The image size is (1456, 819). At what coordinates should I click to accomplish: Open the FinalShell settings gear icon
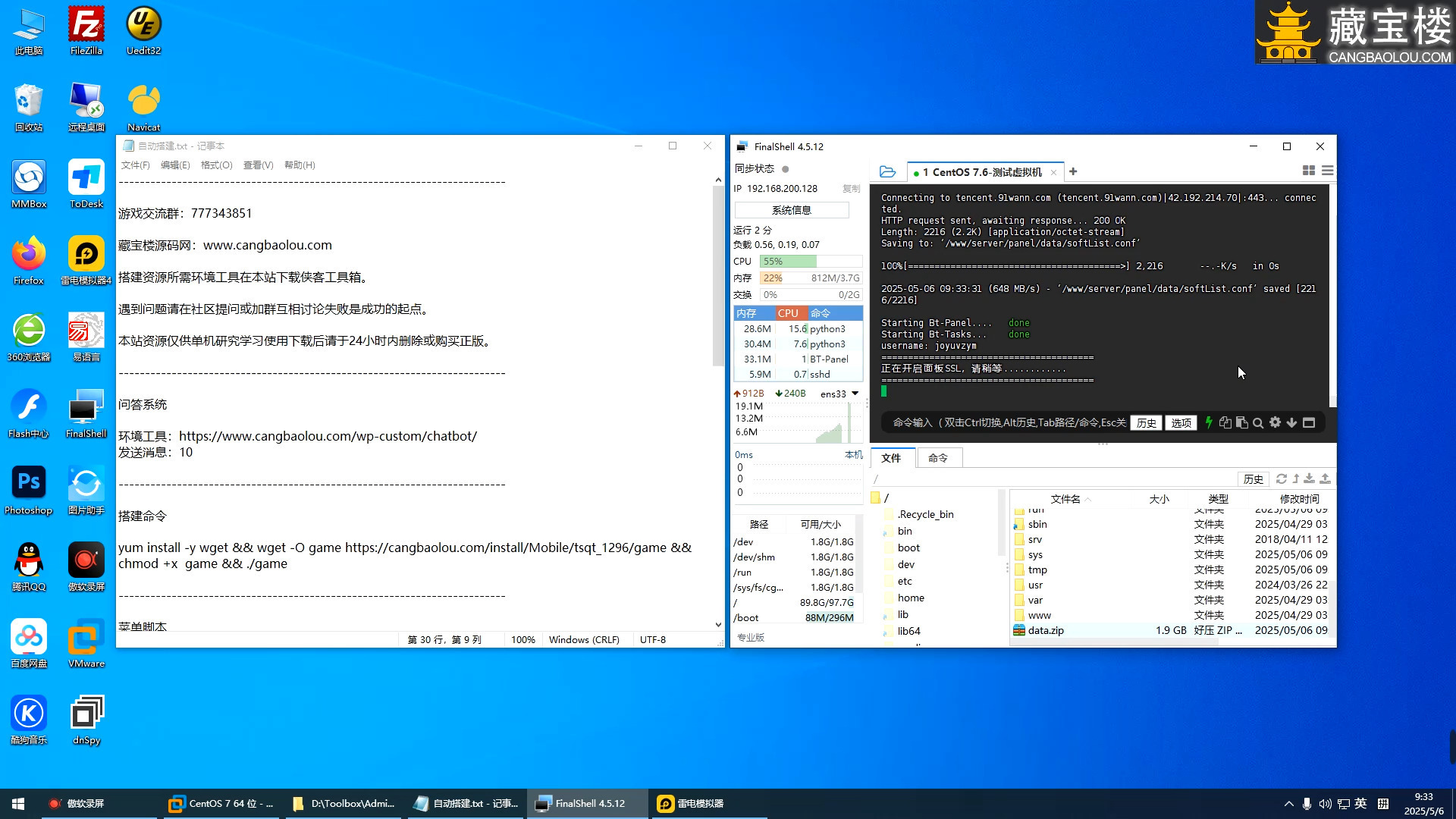[x=1275, y=422]
